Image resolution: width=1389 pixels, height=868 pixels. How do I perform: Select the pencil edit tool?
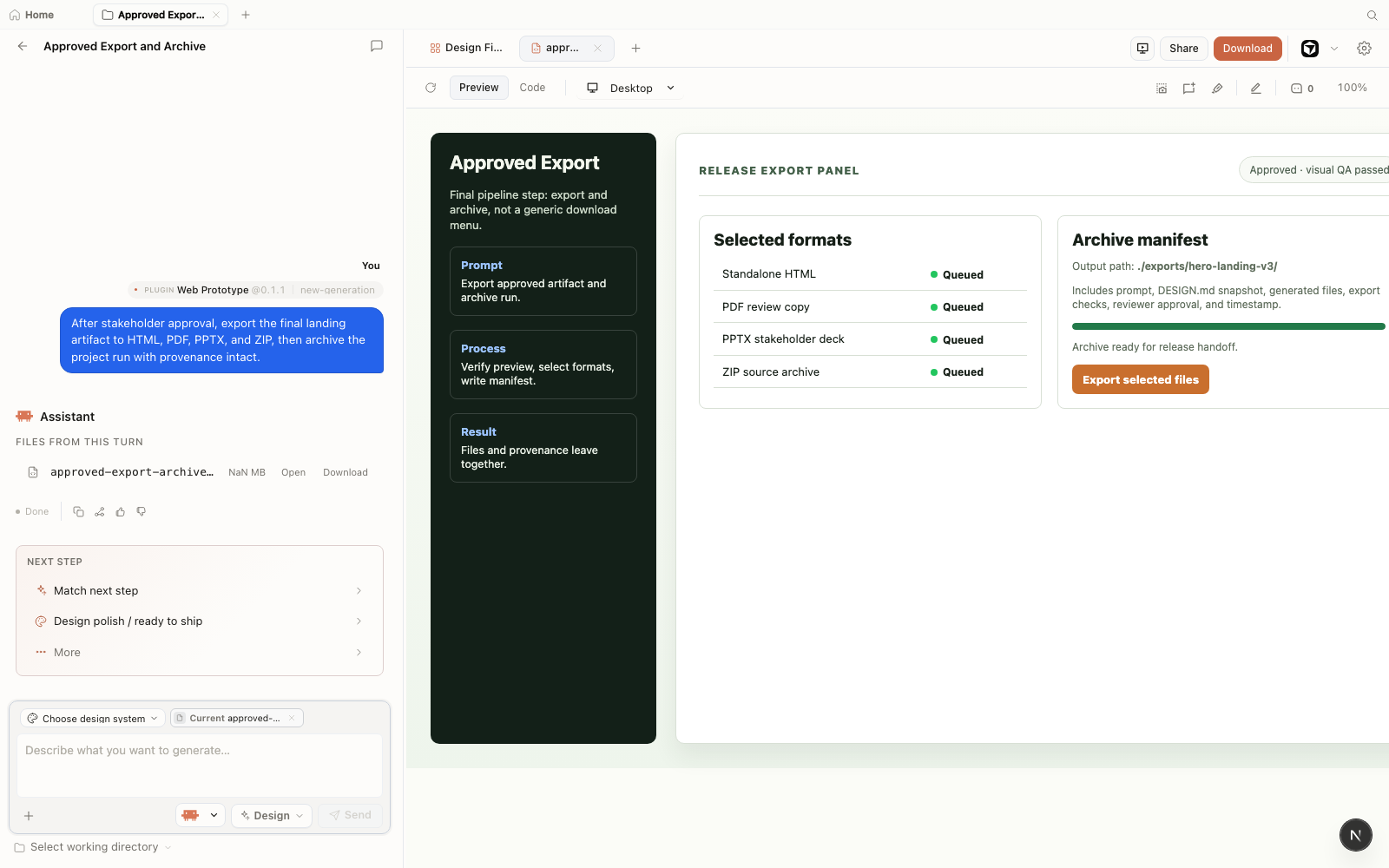tap(1255, 88)
